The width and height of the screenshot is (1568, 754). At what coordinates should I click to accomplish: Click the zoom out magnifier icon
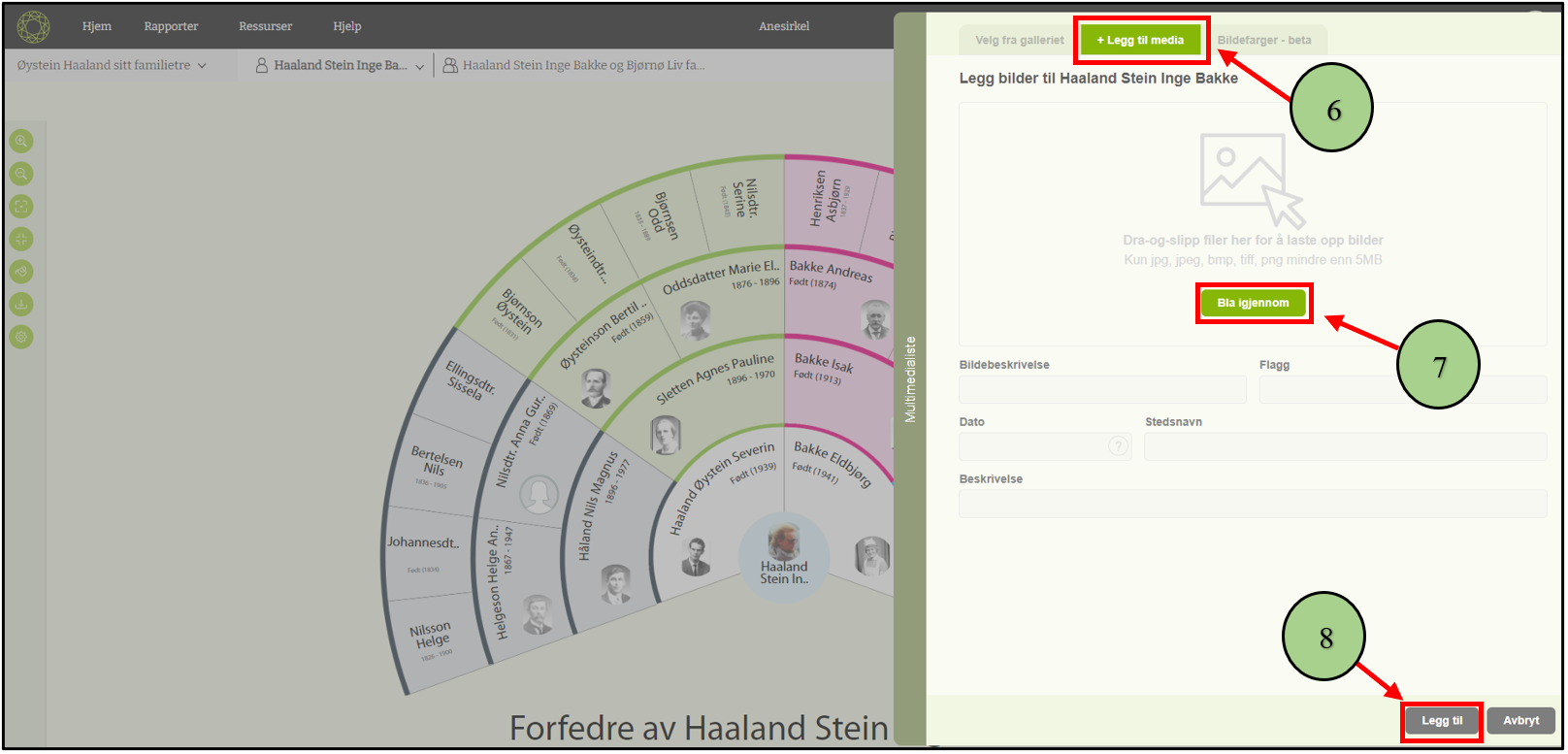point(21,174)
